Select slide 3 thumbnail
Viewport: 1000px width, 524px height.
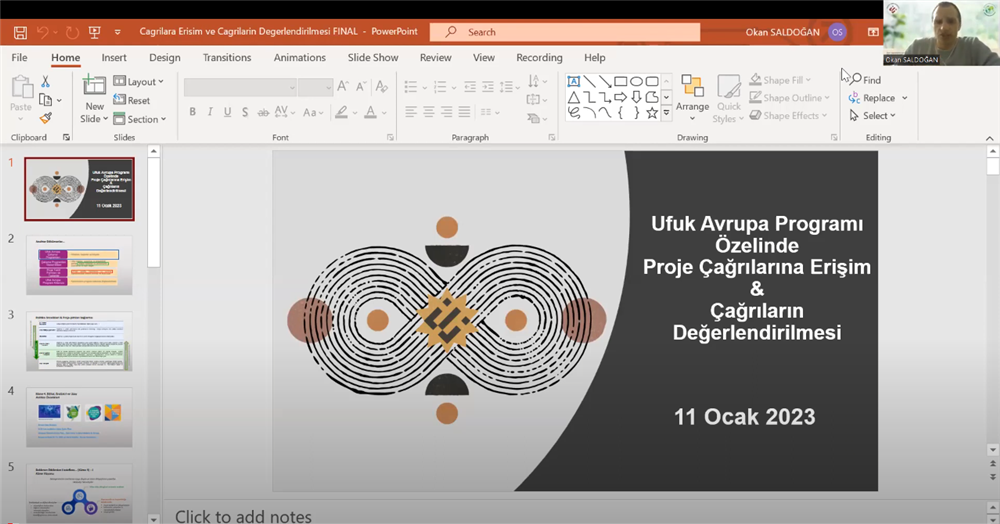coord(79,341)
